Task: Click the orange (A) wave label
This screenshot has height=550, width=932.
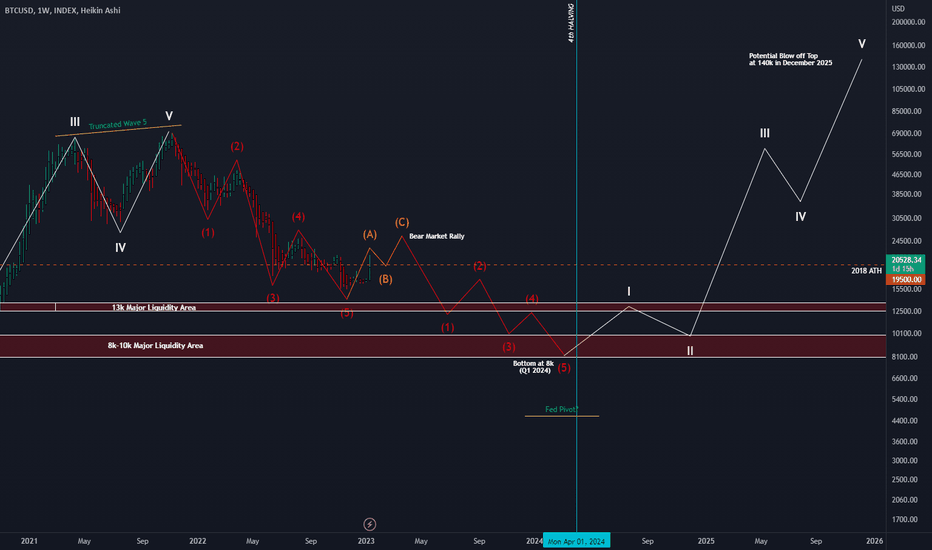Action: tap(370, 235)
